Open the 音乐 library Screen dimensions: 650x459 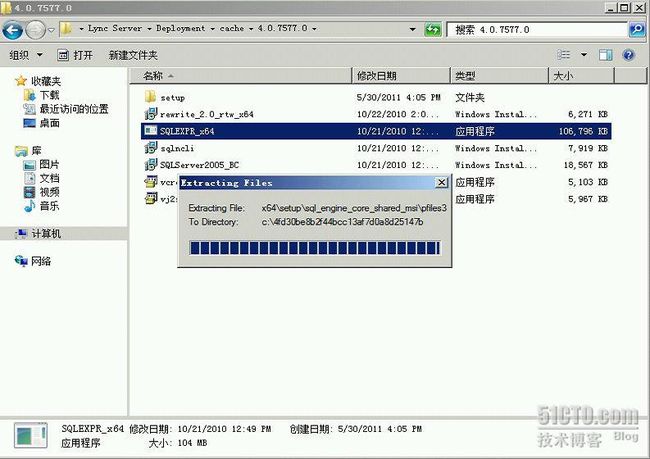49,206
